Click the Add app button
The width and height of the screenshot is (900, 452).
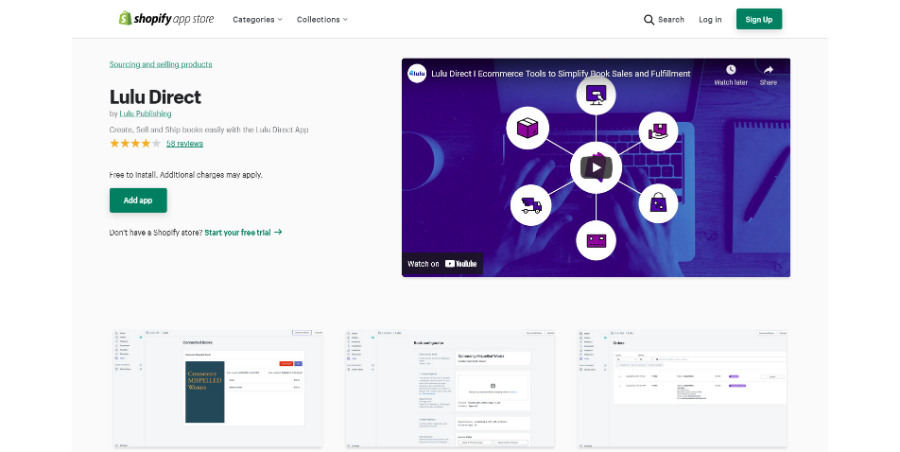[x=138, y=200]
